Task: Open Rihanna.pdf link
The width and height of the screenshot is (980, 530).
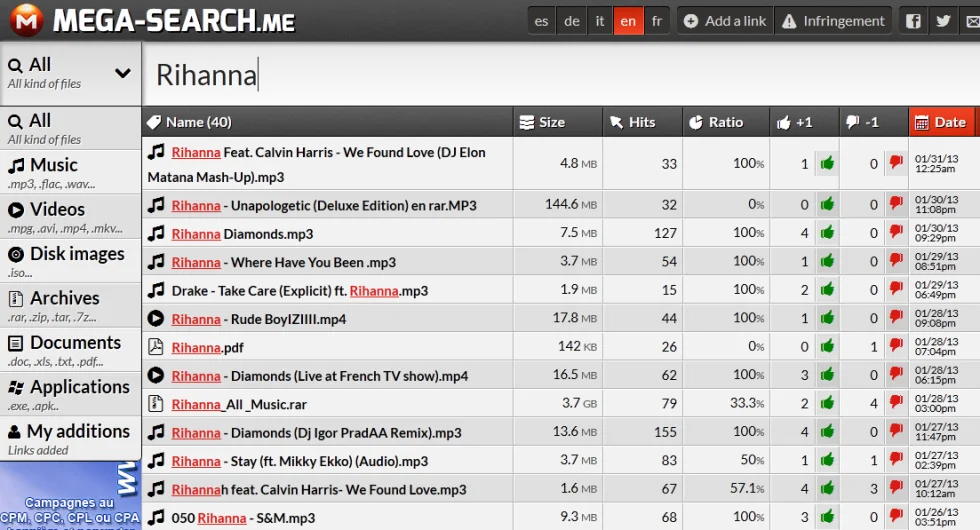Action: (x=208, y=348)
